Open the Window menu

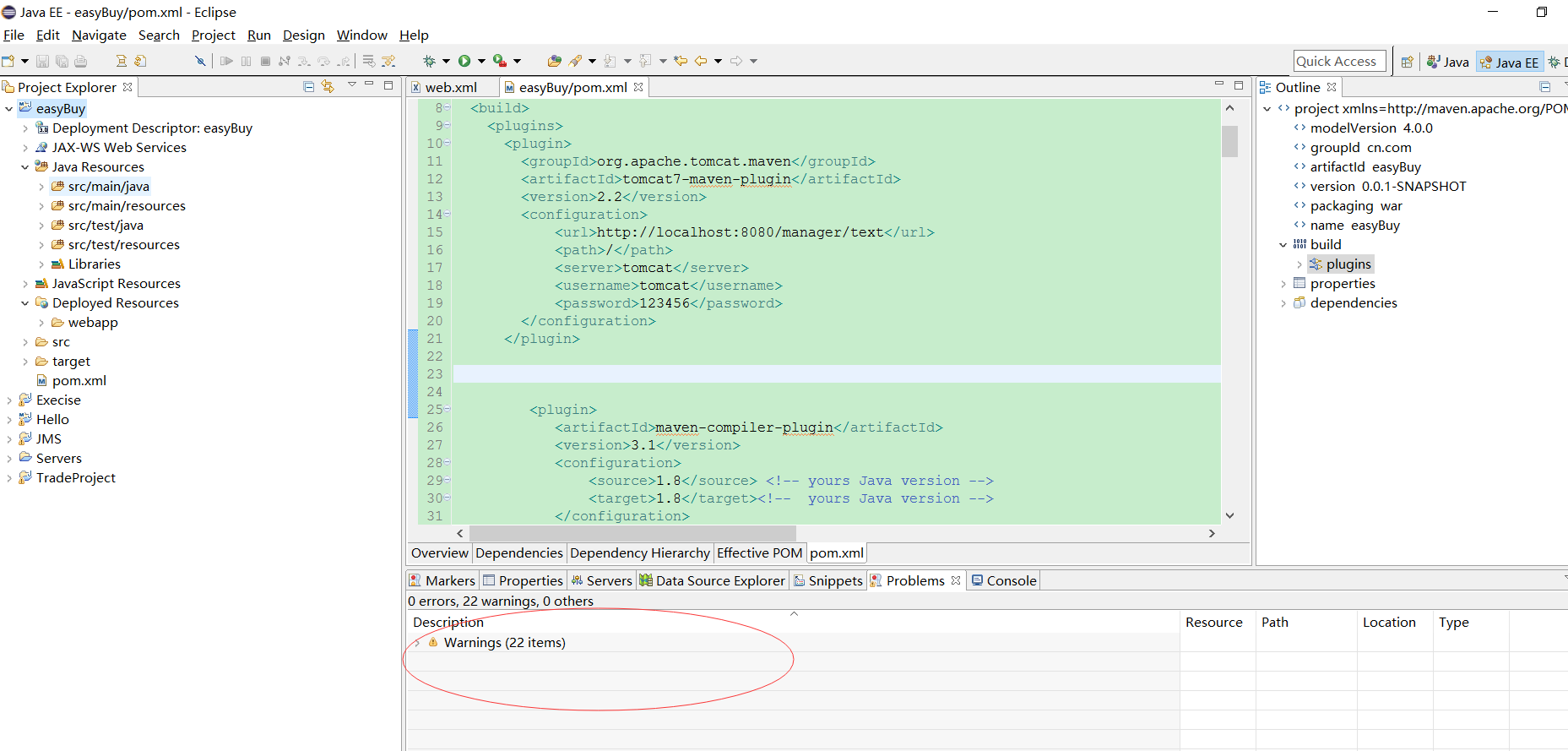[361, 35]
